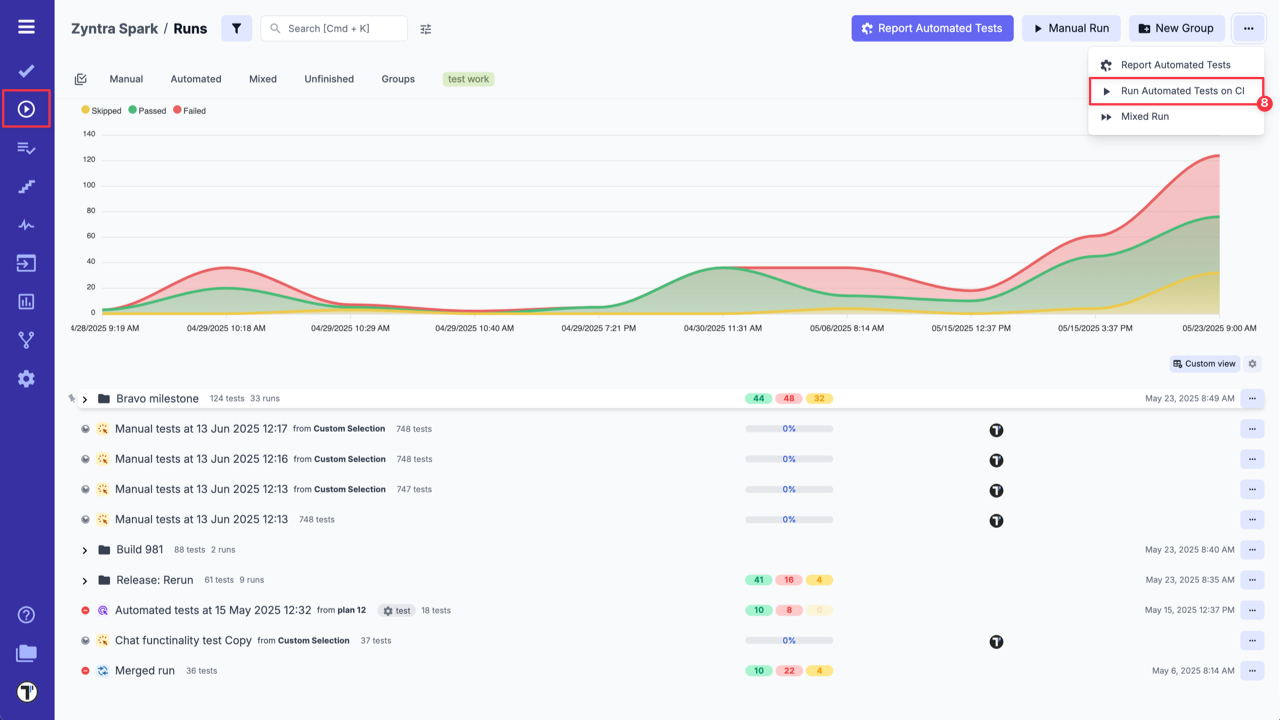Open the Analytics chart icon in the sidebar
The height and width of the screenshot is (720, 1280).
(x=26, y=301)
